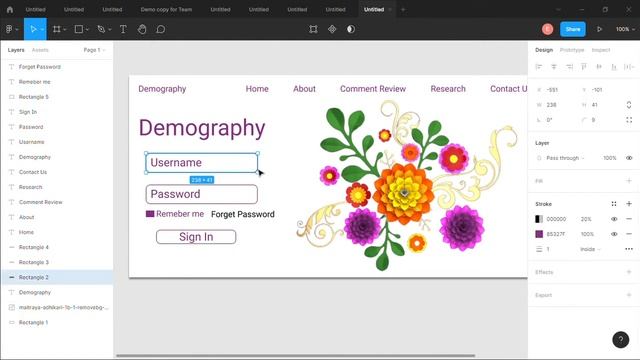Open the Figma home icon

pyautogui.click(x=10, y=9)
